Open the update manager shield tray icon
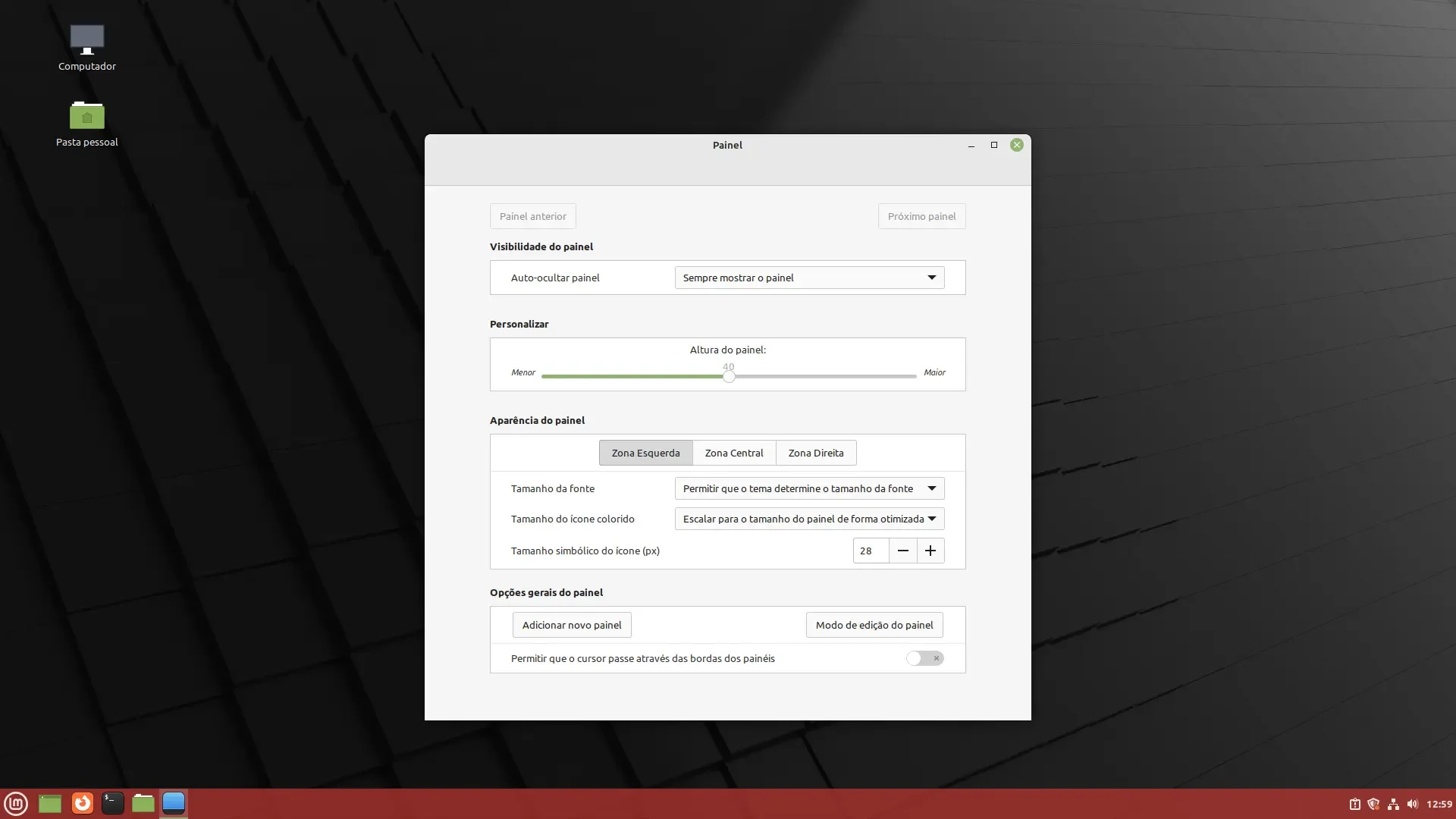1456x819 pixels. [1373, 804]
